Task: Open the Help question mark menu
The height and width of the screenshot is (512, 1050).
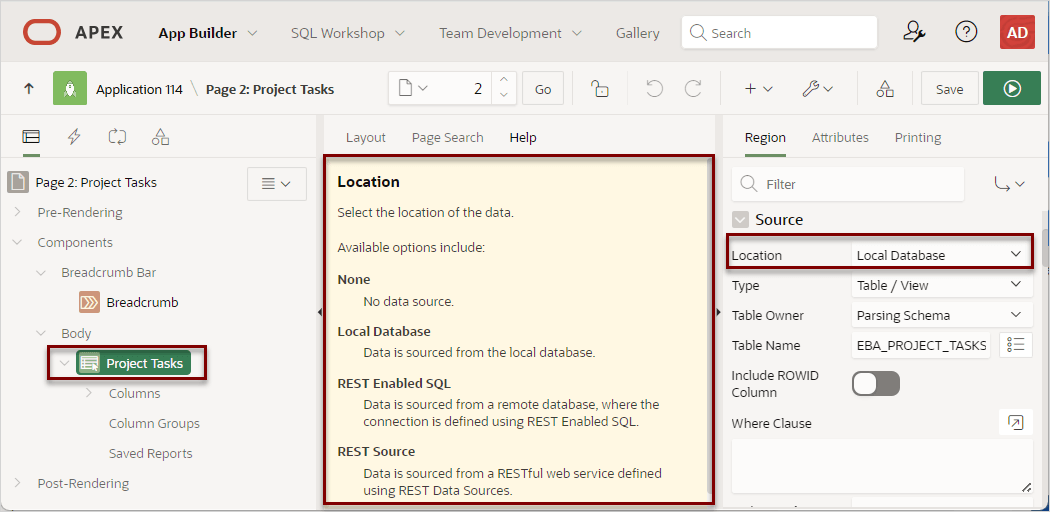Action: click(966, 32)
